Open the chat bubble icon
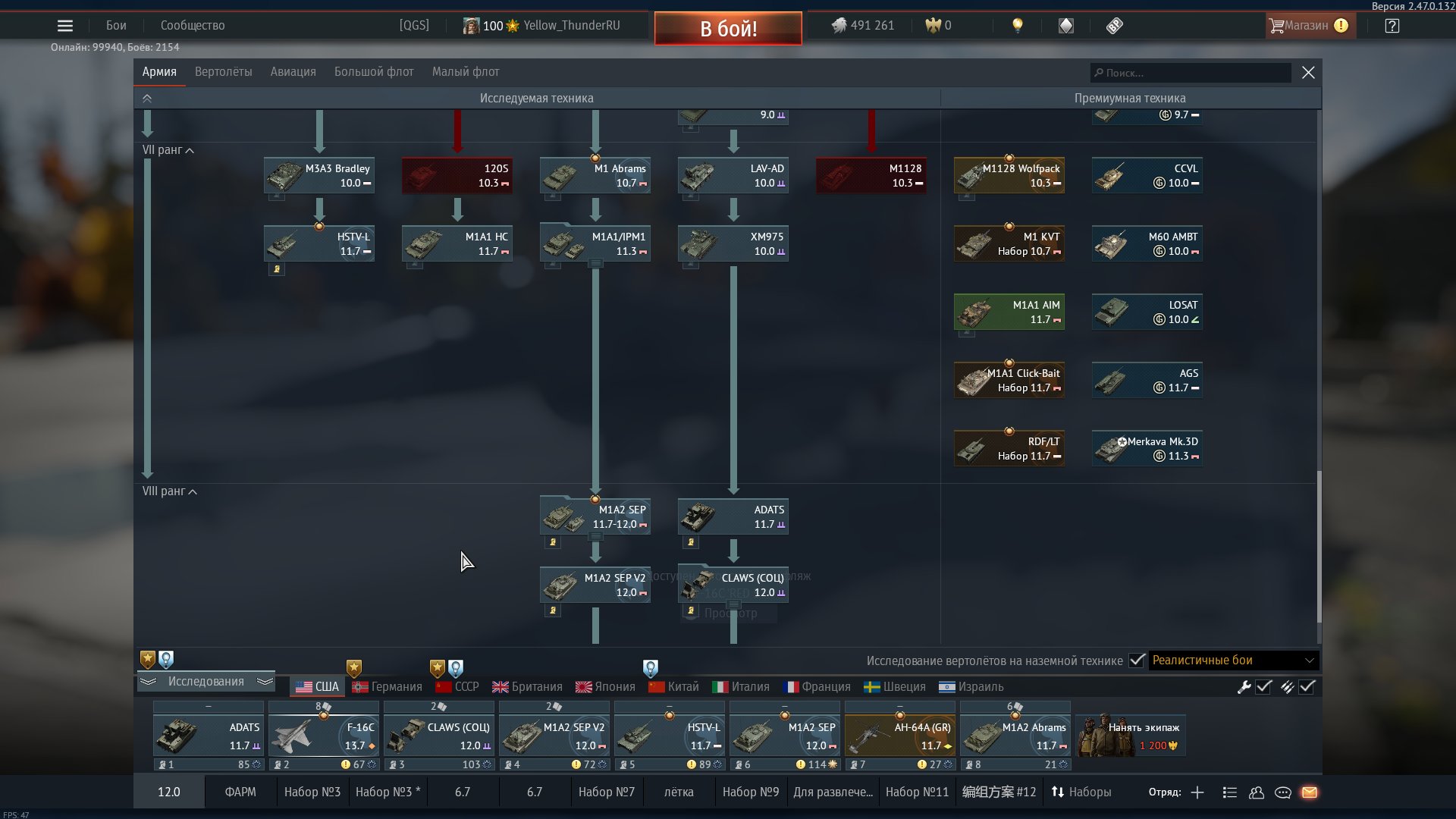1456x819 pixels. coord(1283,792)
